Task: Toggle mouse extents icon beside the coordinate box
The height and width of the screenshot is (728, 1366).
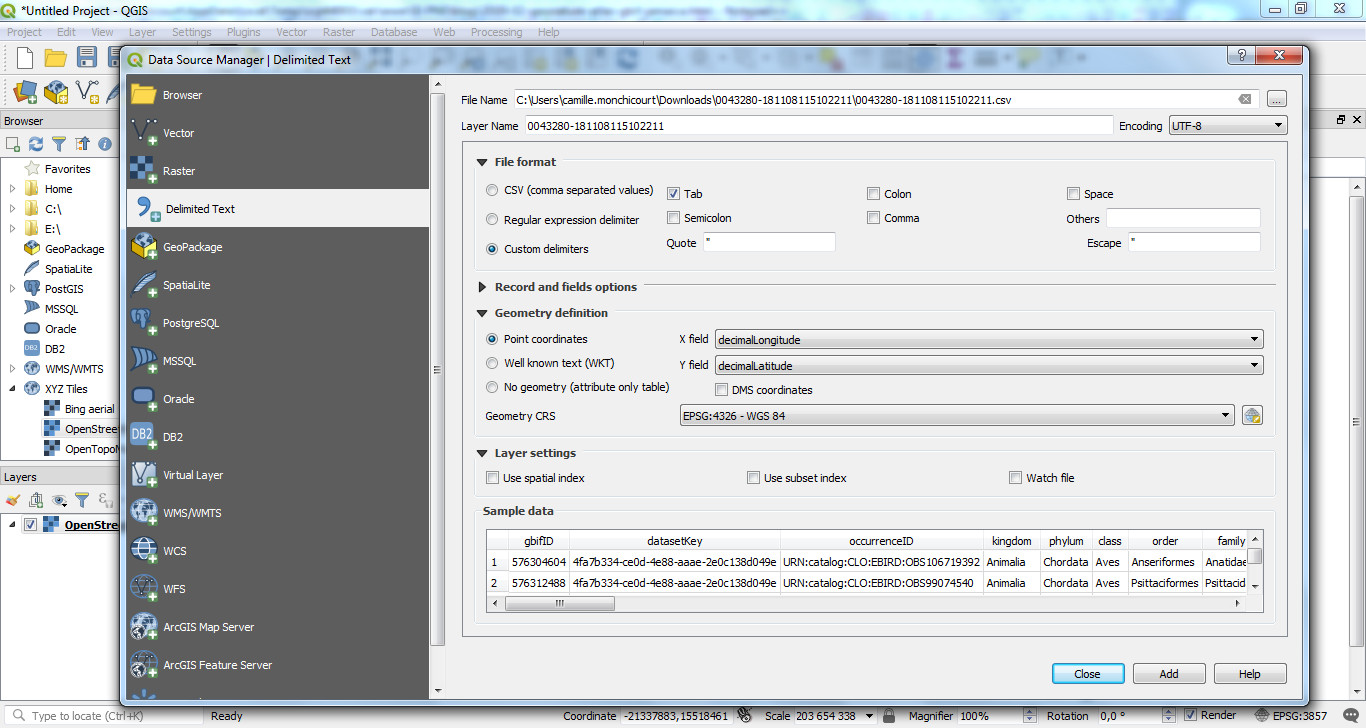Action: click(744, 716)
